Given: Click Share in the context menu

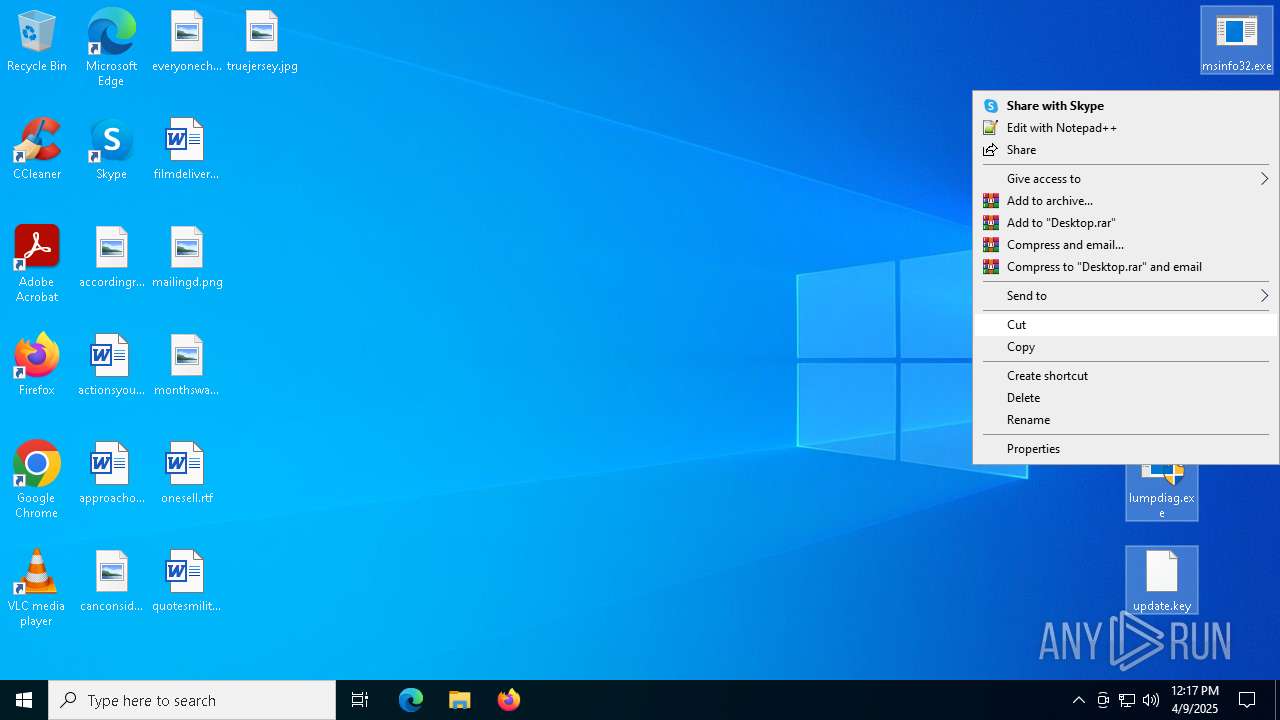Looking at the screenshot, I should click(1125, 150).
